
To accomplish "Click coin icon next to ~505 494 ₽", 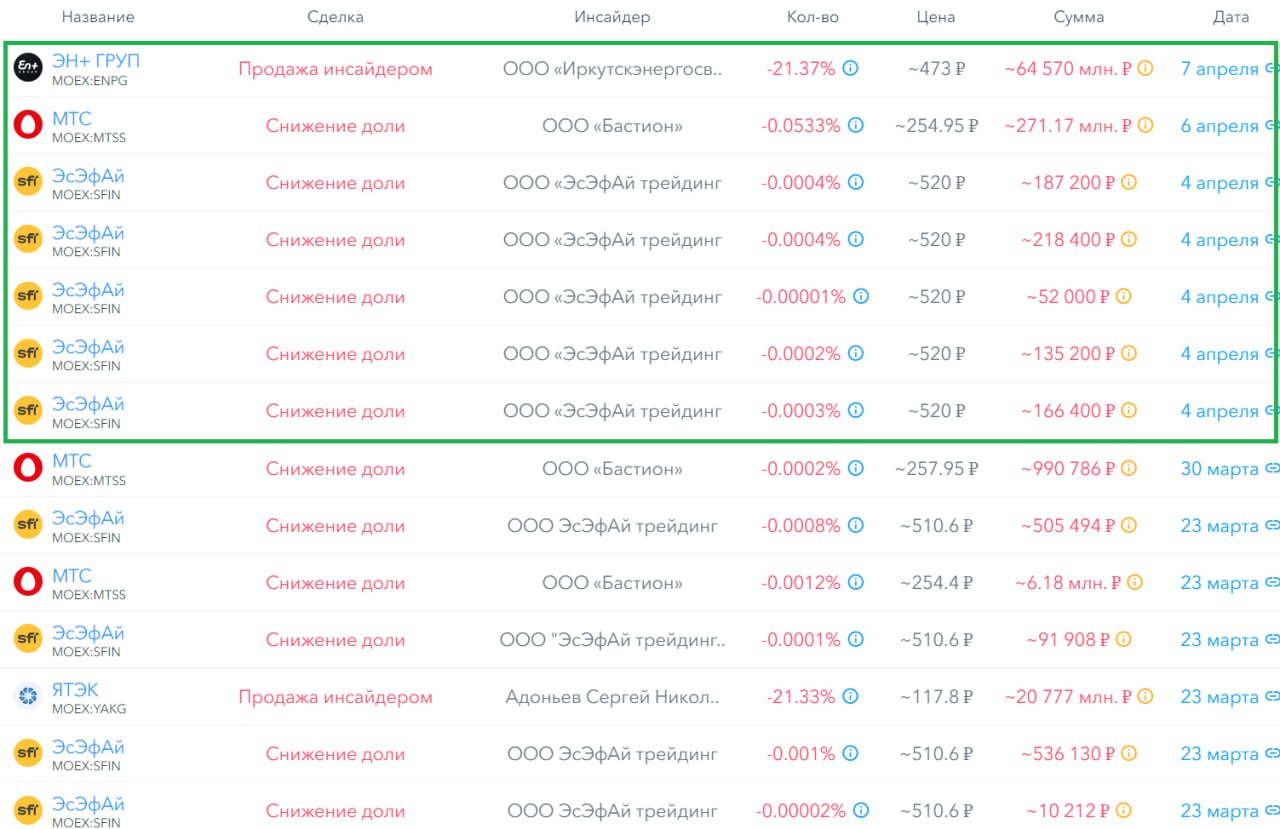I will click(1129, 525).
